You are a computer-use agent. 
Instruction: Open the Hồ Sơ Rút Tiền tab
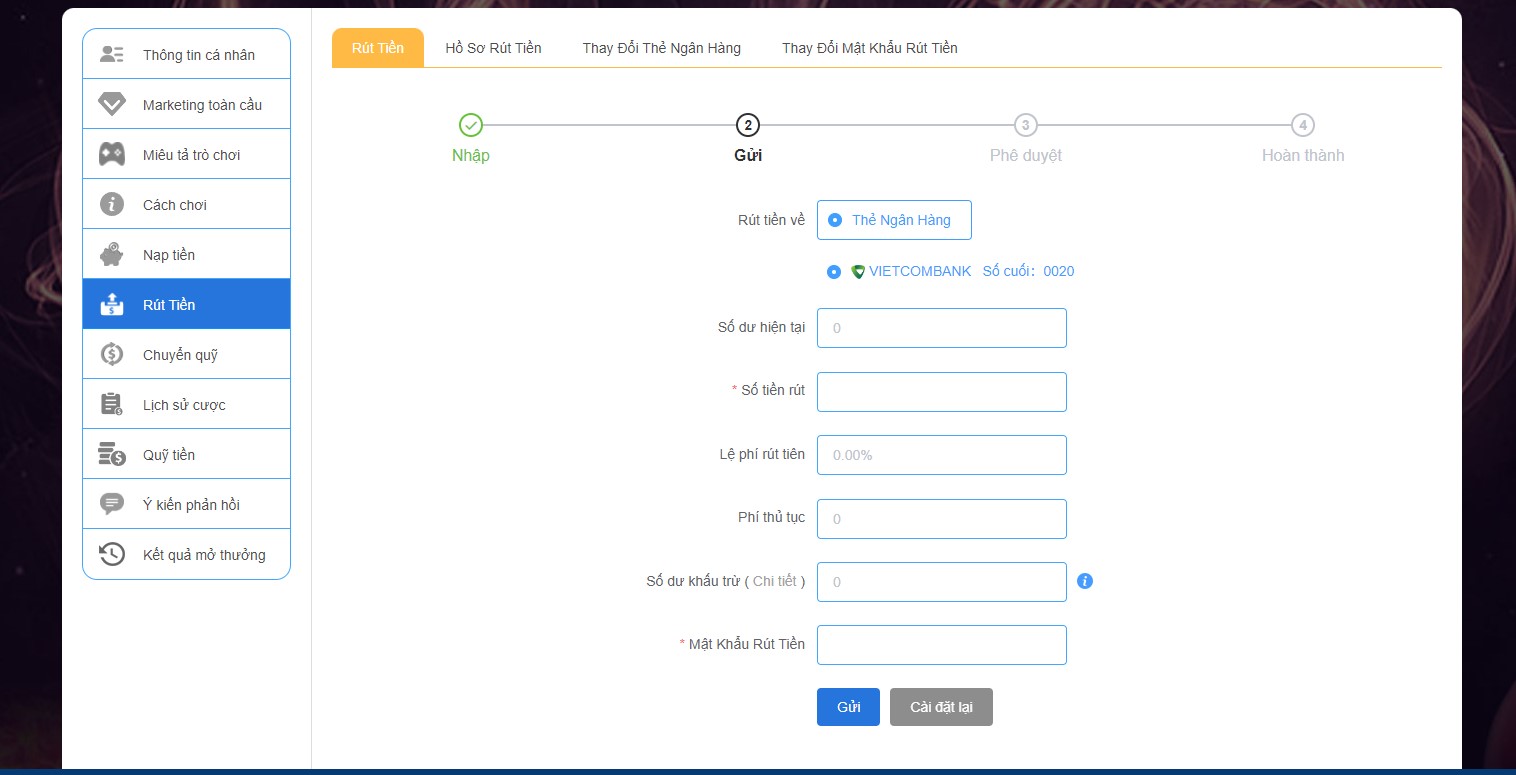(x=493, y=48)
